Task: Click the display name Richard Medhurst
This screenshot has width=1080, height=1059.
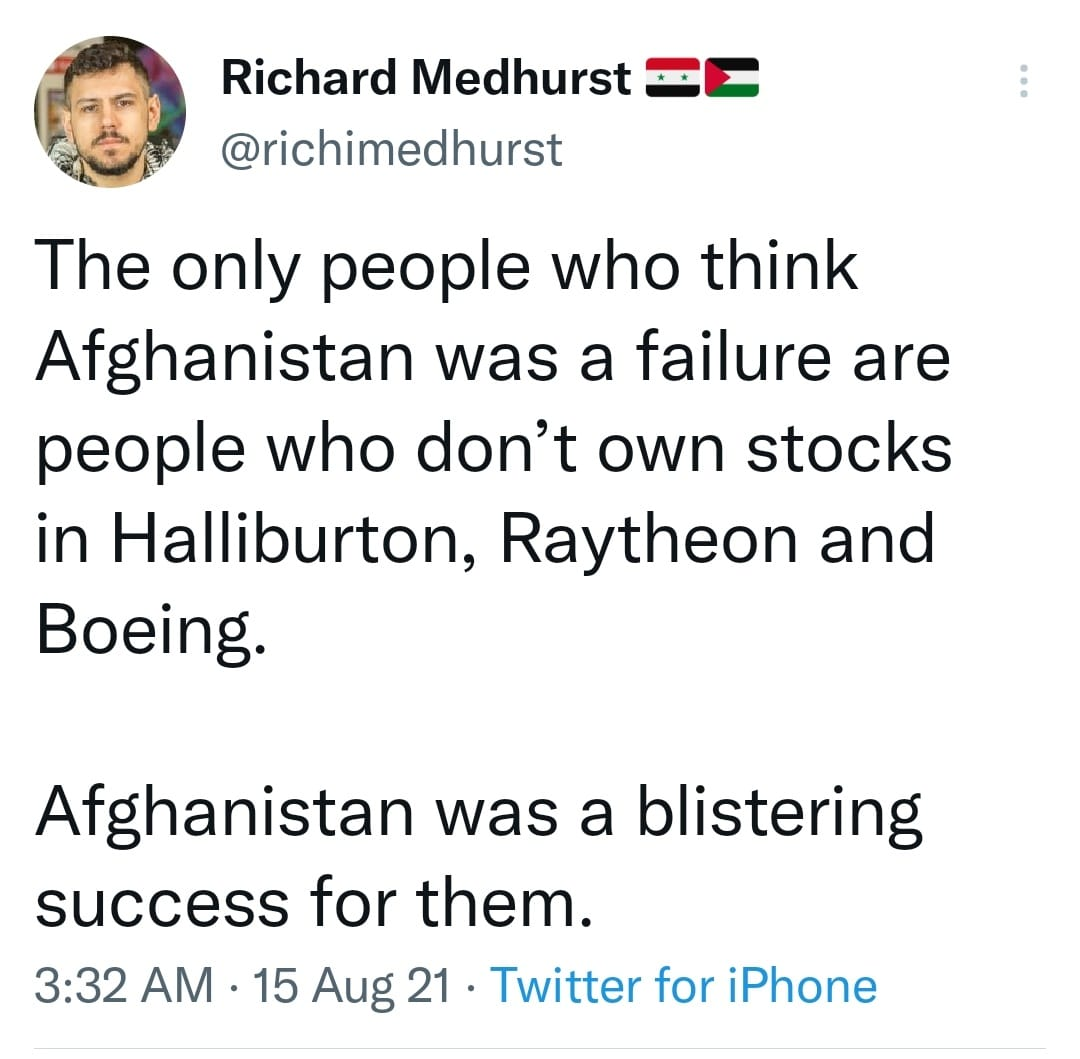Action: point(426,78)
